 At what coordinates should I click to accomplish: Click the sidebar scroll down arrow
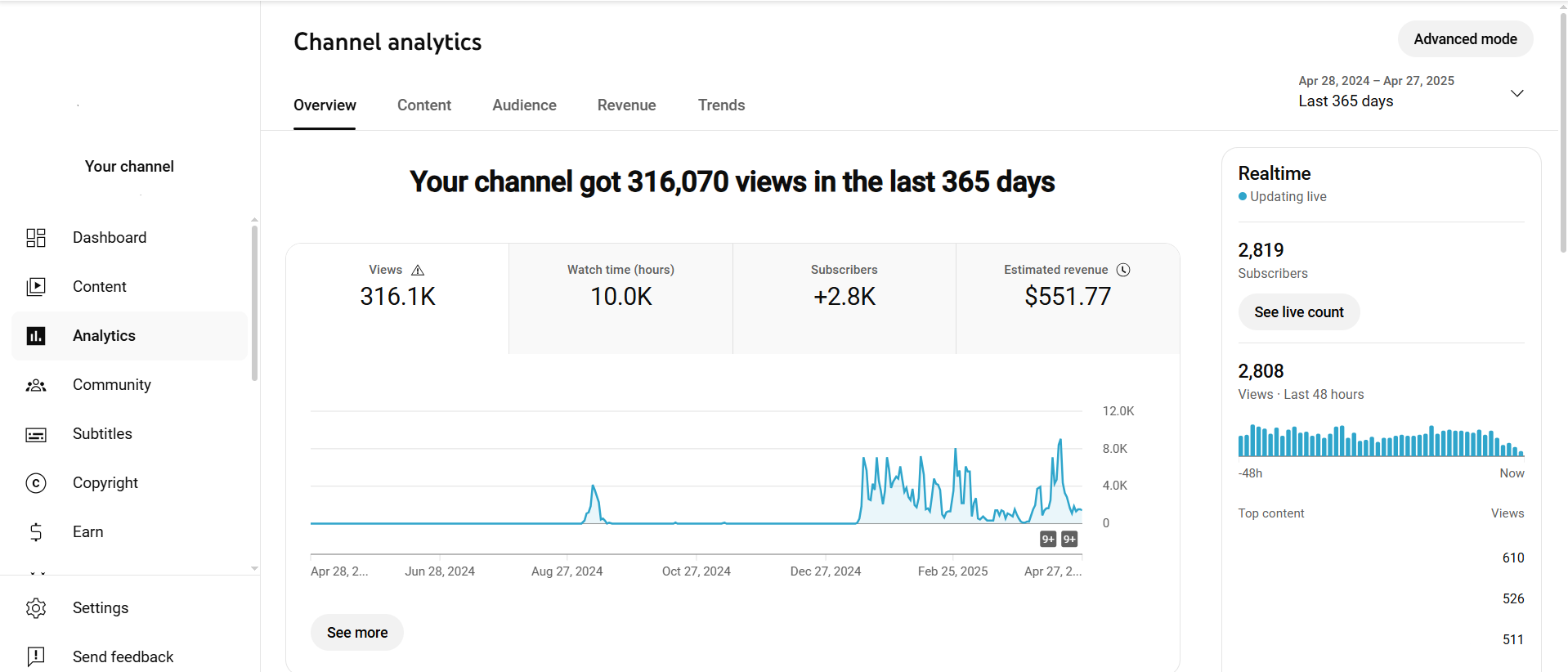(254, 568)
